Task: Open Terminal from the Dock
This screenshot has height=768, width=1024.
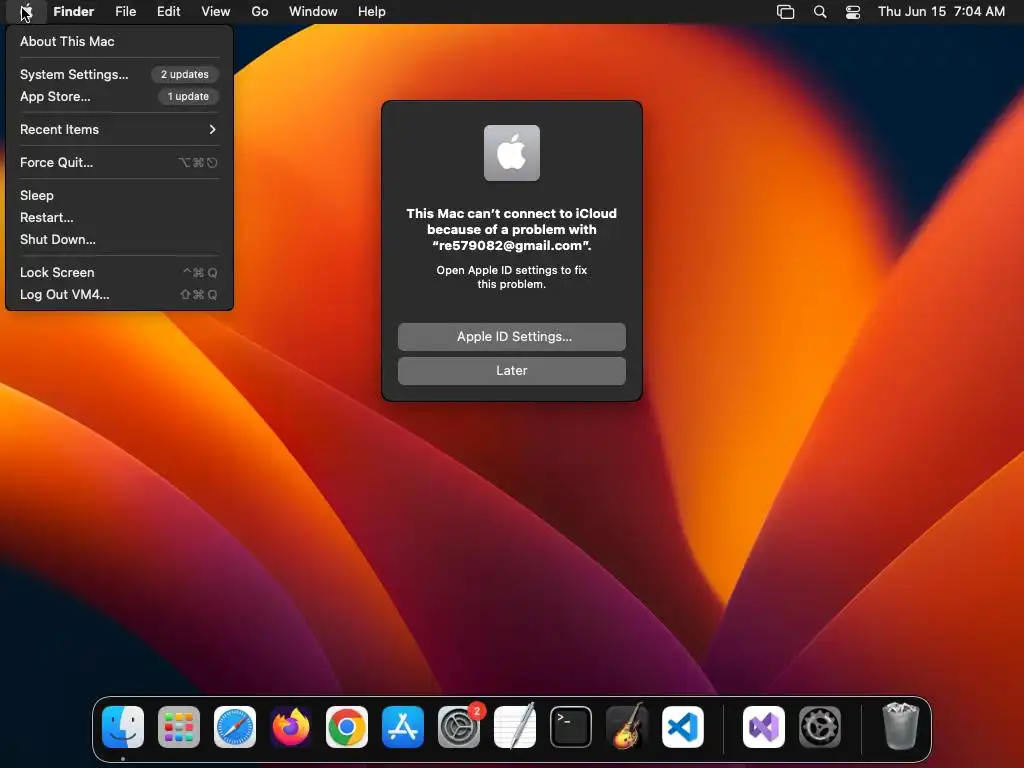Action: (x=571, y=727)
